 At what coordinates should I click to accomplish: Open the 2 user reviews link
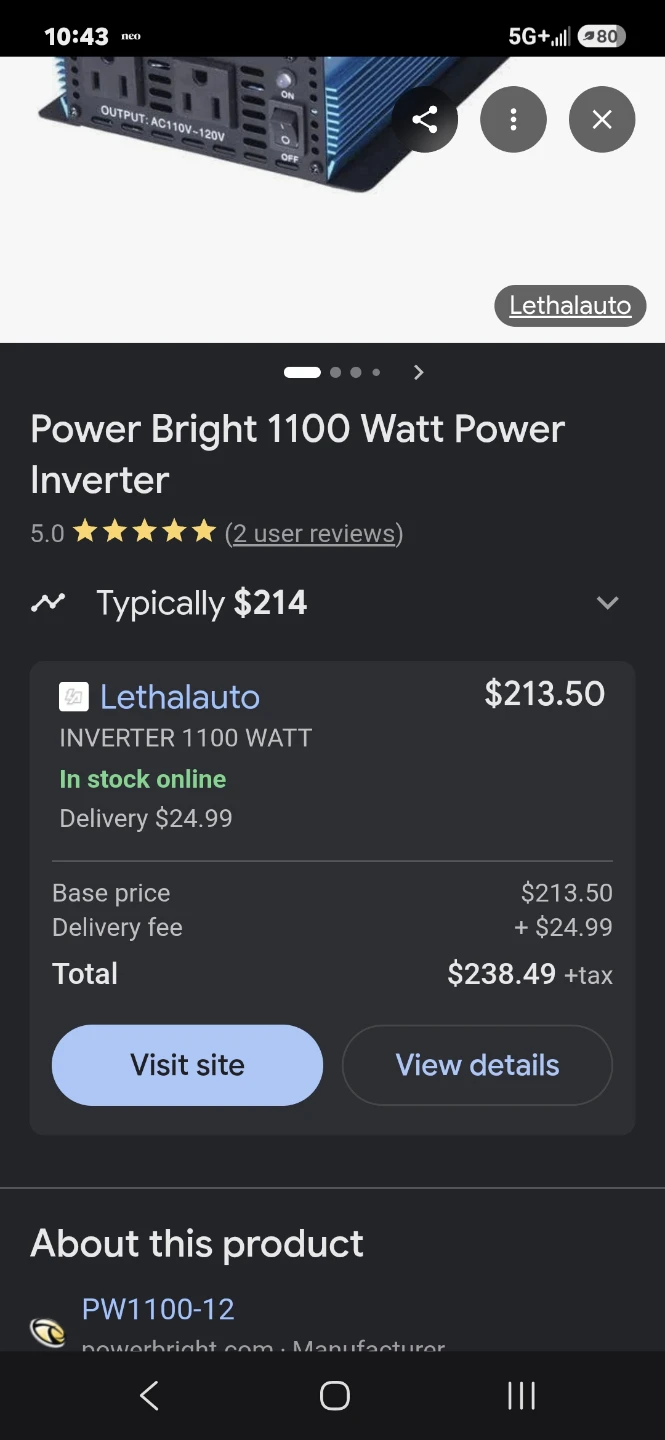[314, 533]
